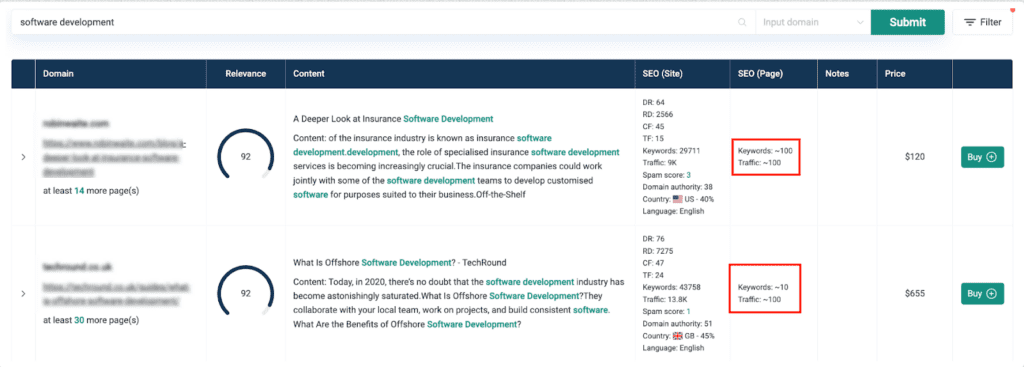Open article What Is Offshore Software Development
This screenshot has height=367, width=1024.
pyautogui.click(x=400, y=263)
